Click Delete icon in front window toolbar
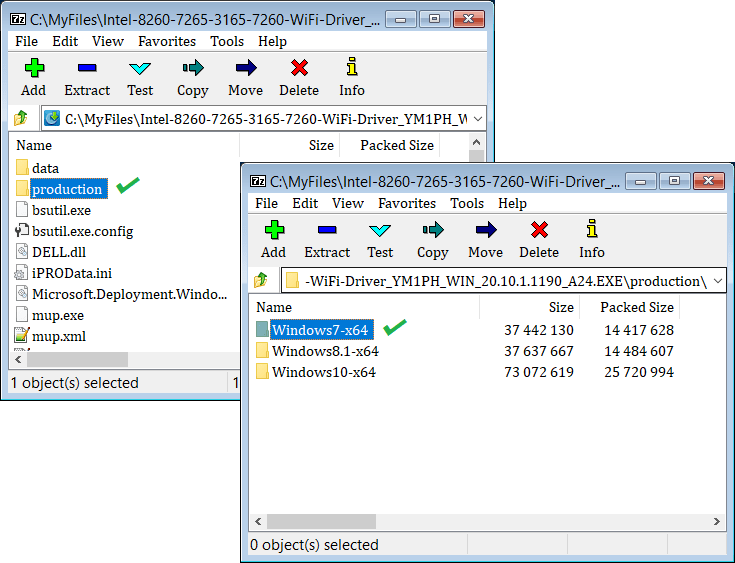735x563 pixels. click(x=539, y=230)
